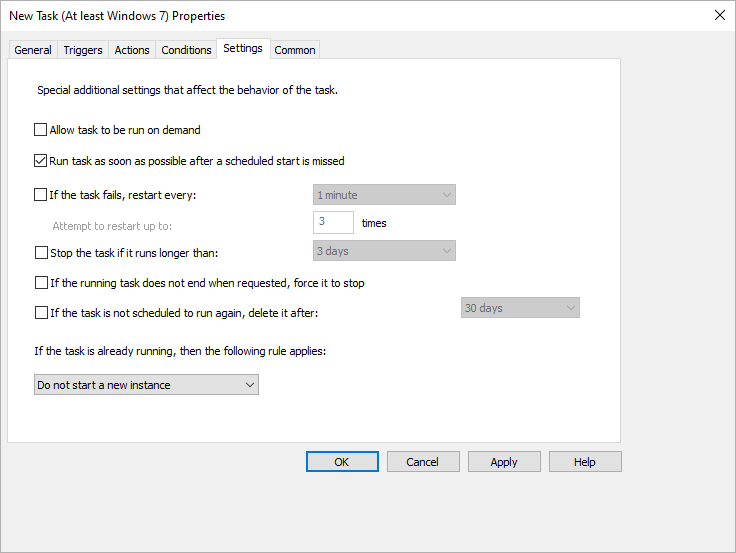Close the Properties dialog window
Screen dimensions: 736x553
(718, 15)
